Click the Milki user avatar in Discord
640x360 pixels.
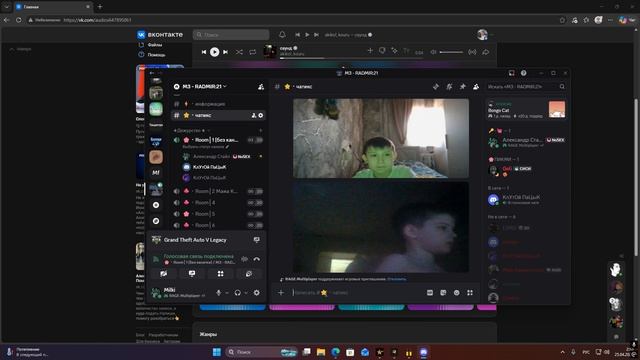point(156,293)
